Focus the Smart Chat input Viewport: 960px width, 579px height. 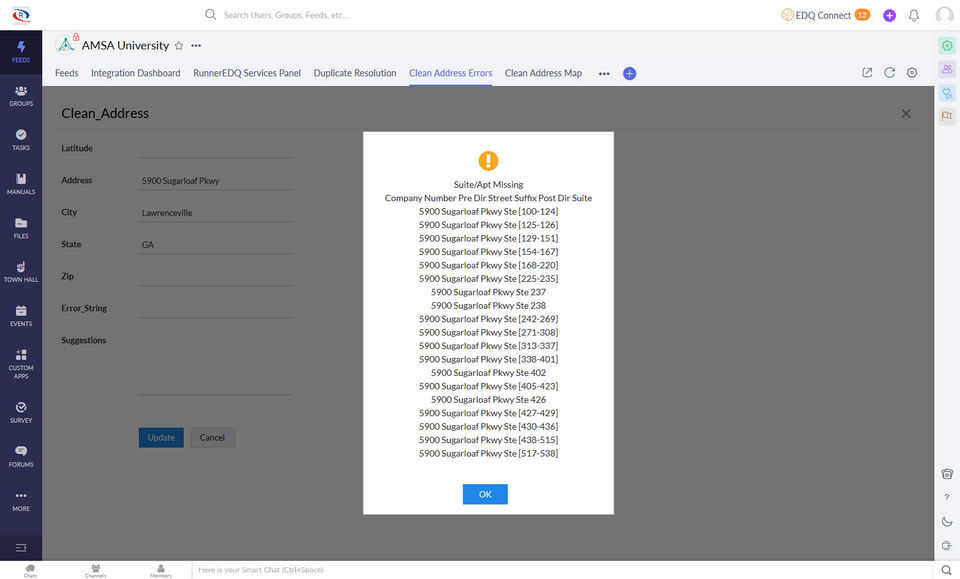[x=562, y=570]
